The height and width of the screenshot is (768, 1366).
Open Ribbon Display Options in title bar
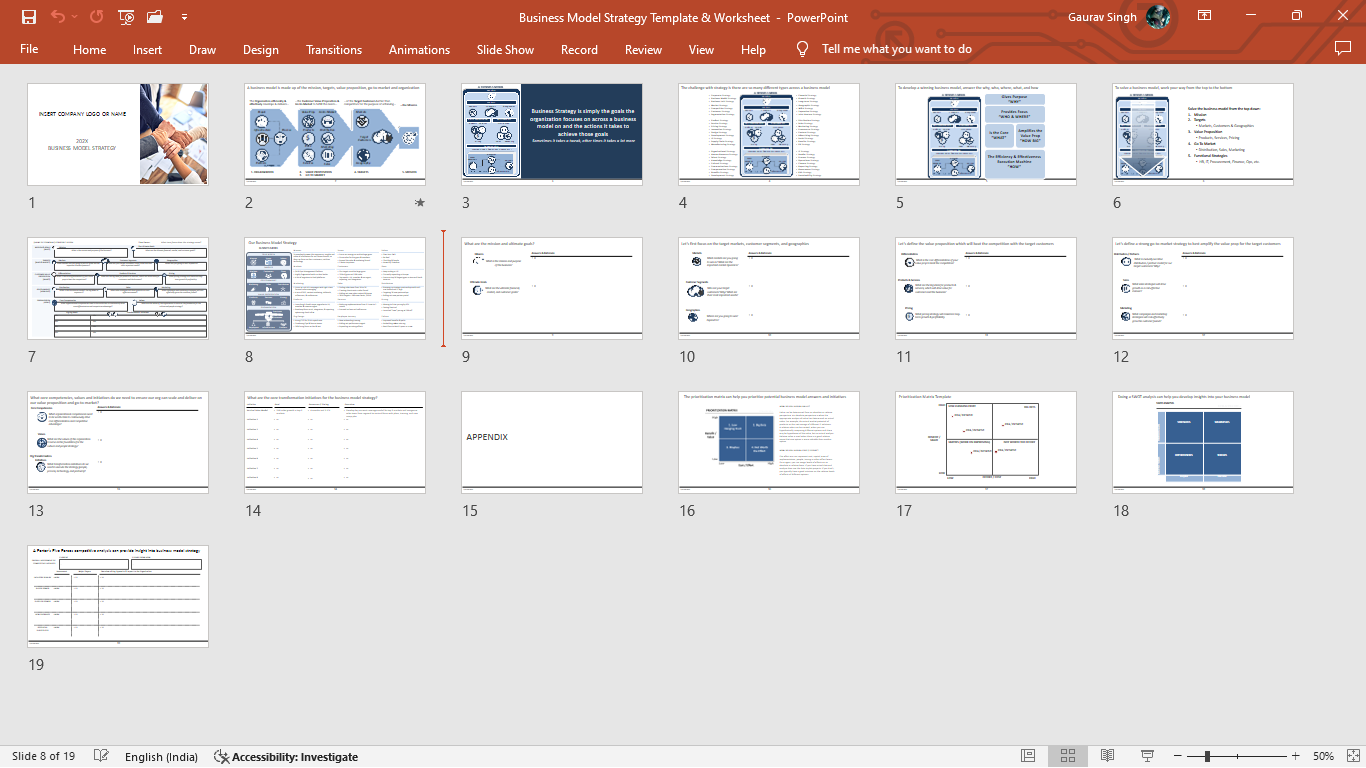click(x=1205, y=17)
